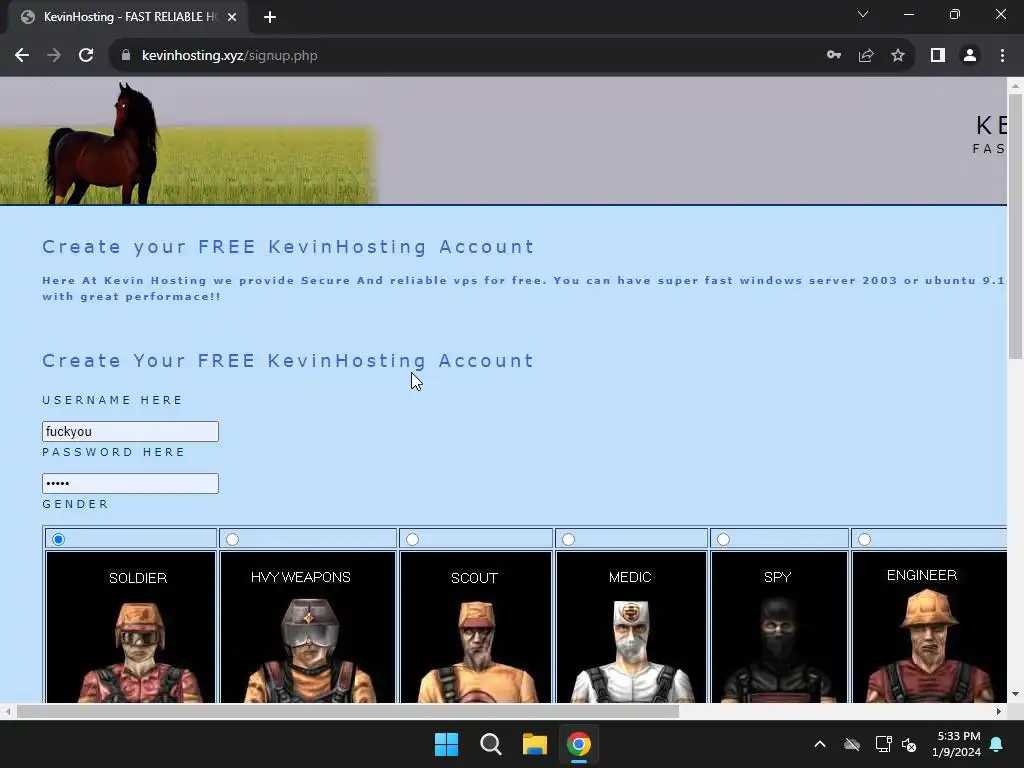This screenshot has height=768, width=1024.
Task: Click the Spy character image
Action: coord(779,627)
